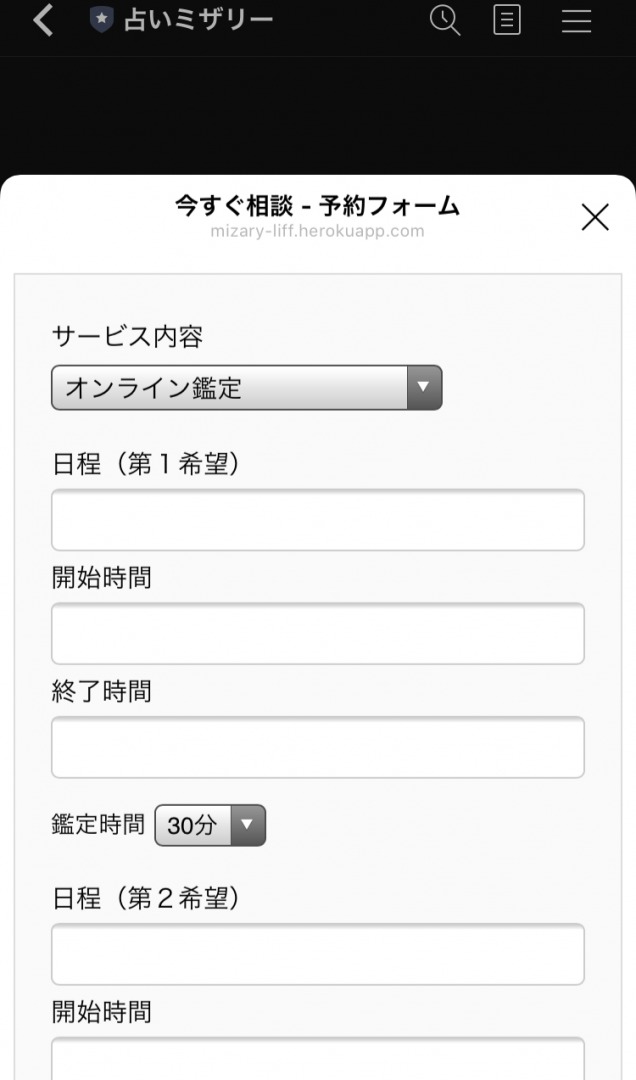Tap the 今すぐ相談 - 予約フォーム header title
The image size is (636, 1080).
(318, 205)
